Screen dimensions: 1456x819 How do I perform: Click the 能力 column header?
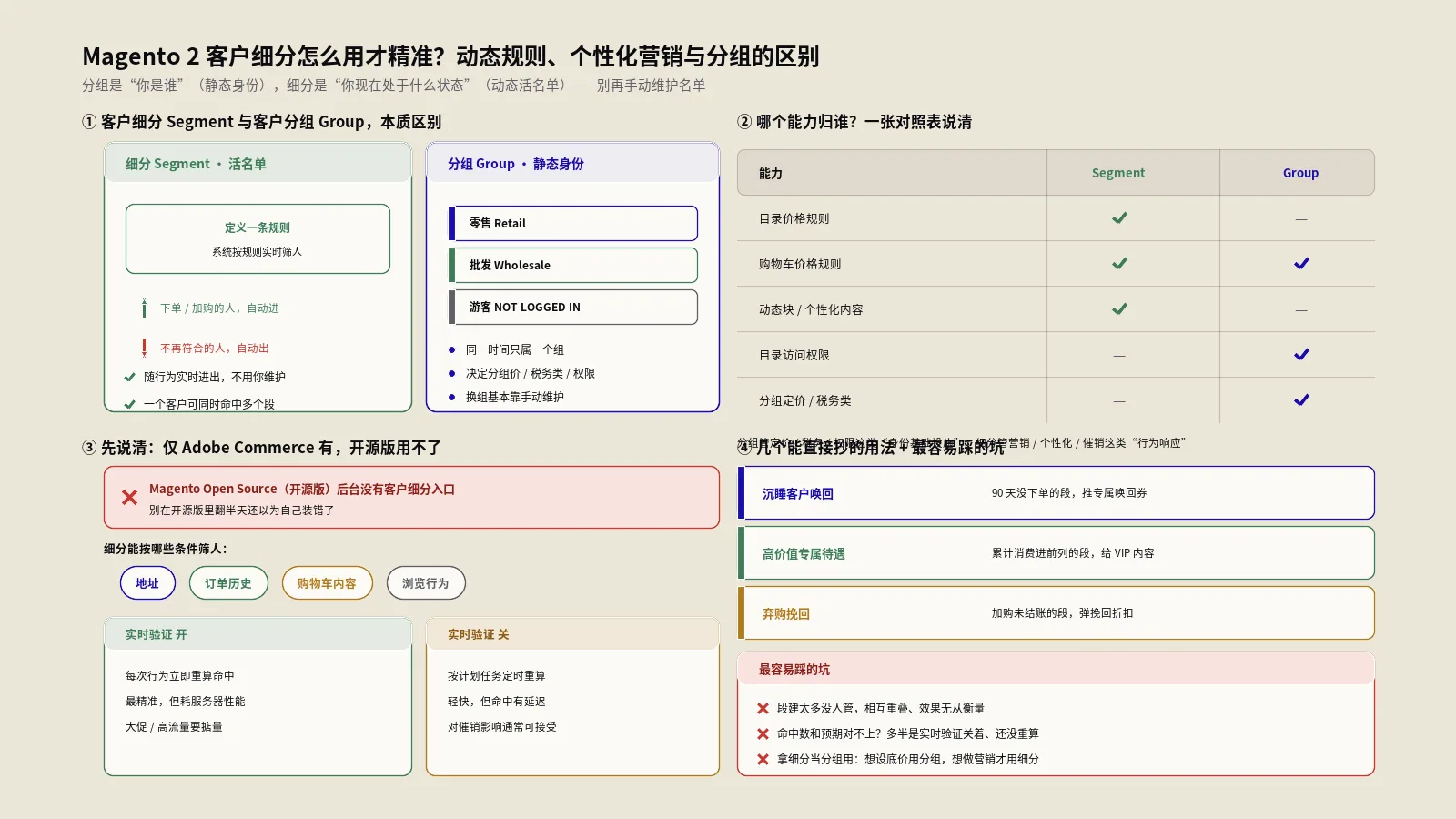(771, 173)
